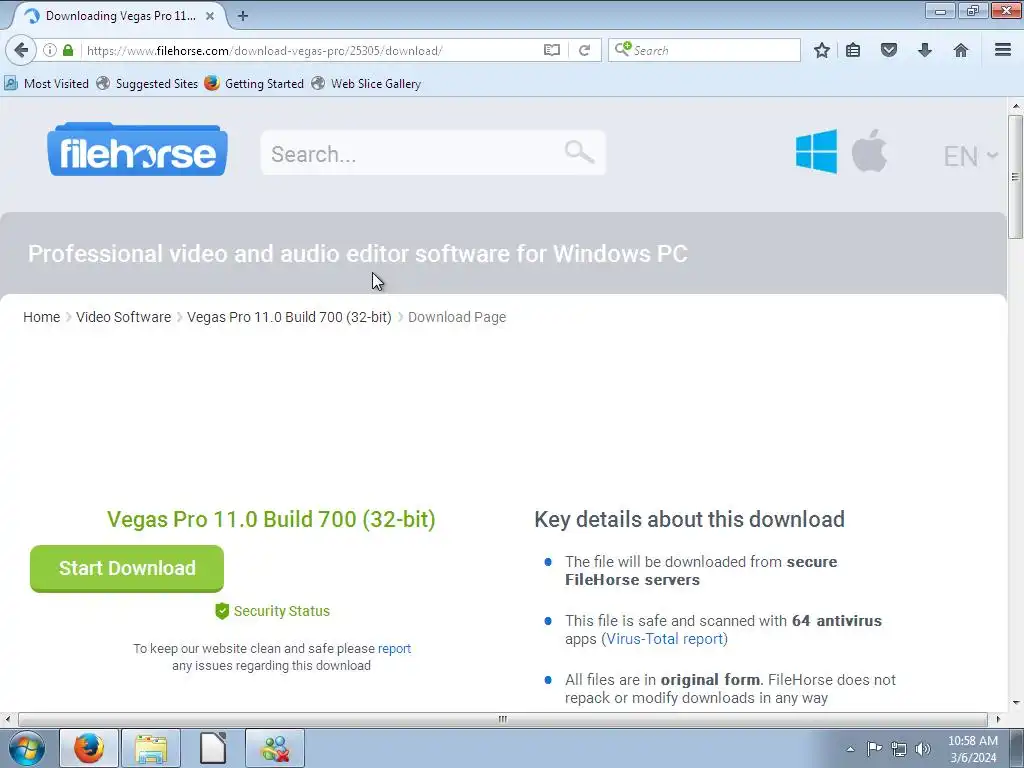Click the Vegas Pro 11.0 green heading
This screenshot has width=1024, height=768.
[x=271, y=520]
